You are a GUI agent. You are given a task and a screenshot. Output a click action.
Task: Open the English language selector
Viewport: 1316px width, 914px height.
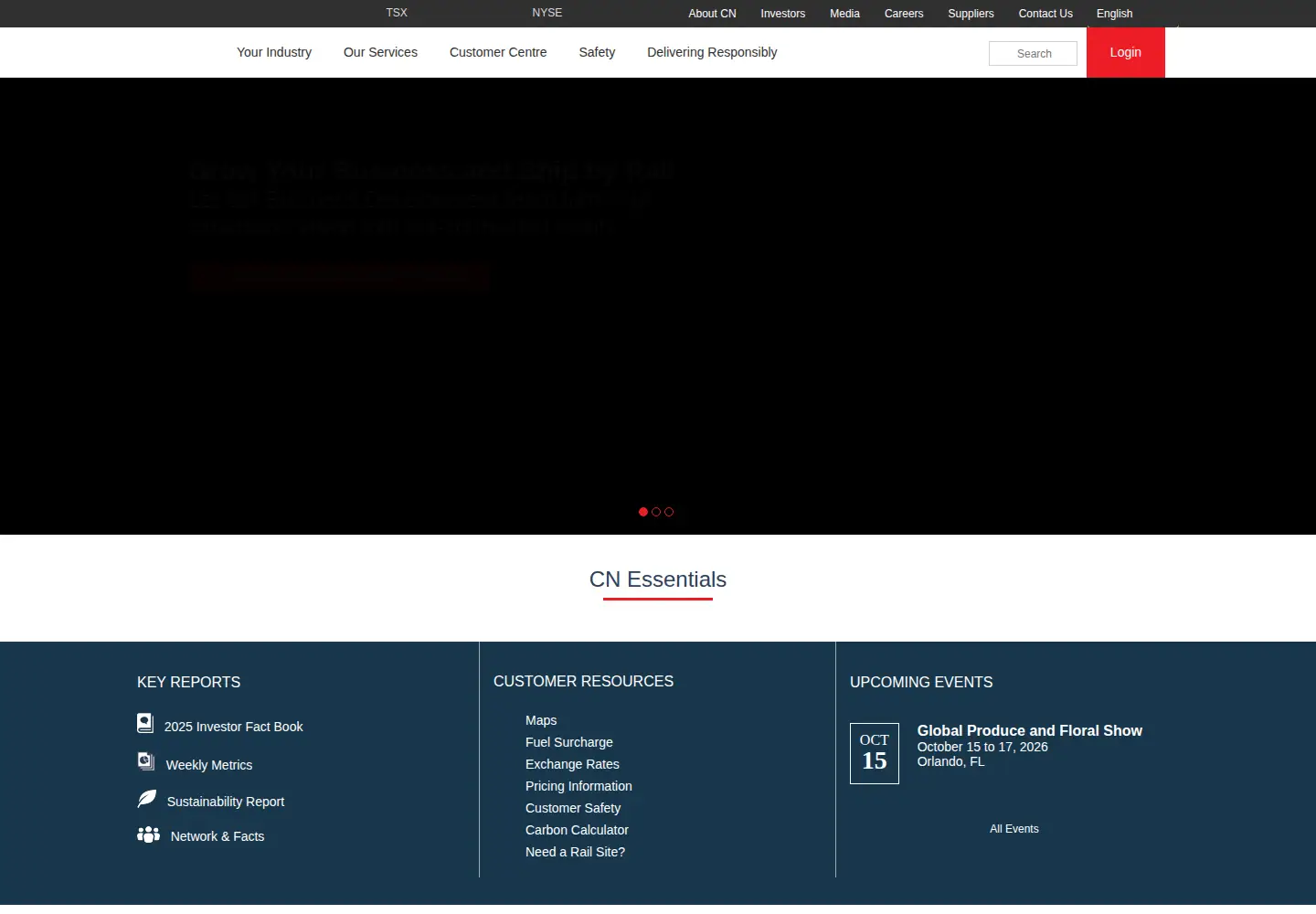point(1114,14)
